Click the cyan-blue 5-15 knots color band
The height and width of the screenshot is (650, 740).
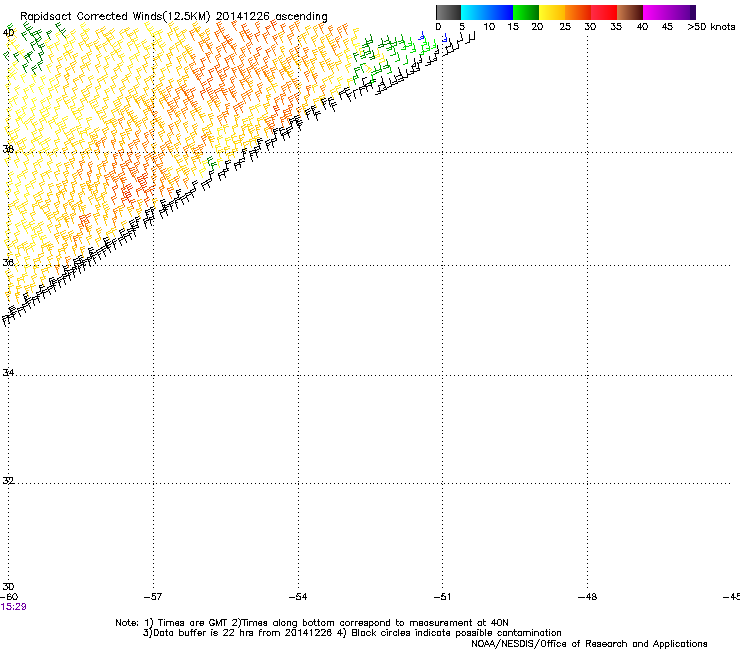point(487,12)
